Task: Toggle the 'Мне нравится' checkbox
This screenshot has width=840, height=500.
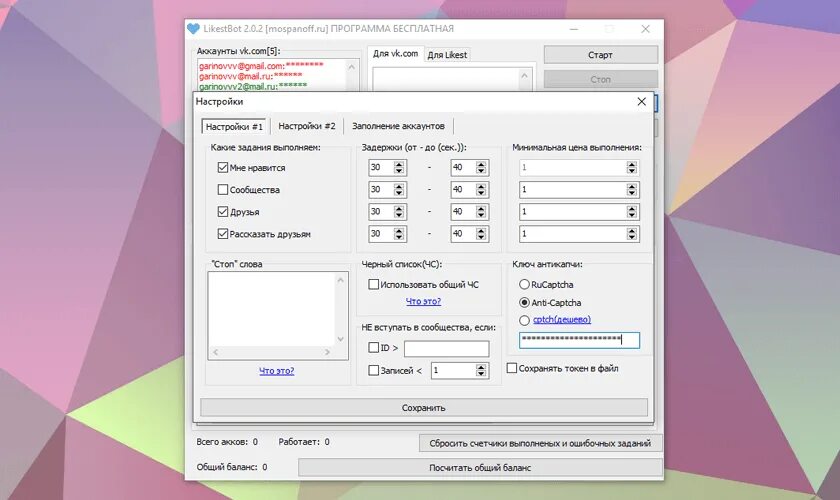Action: [223, 168]
